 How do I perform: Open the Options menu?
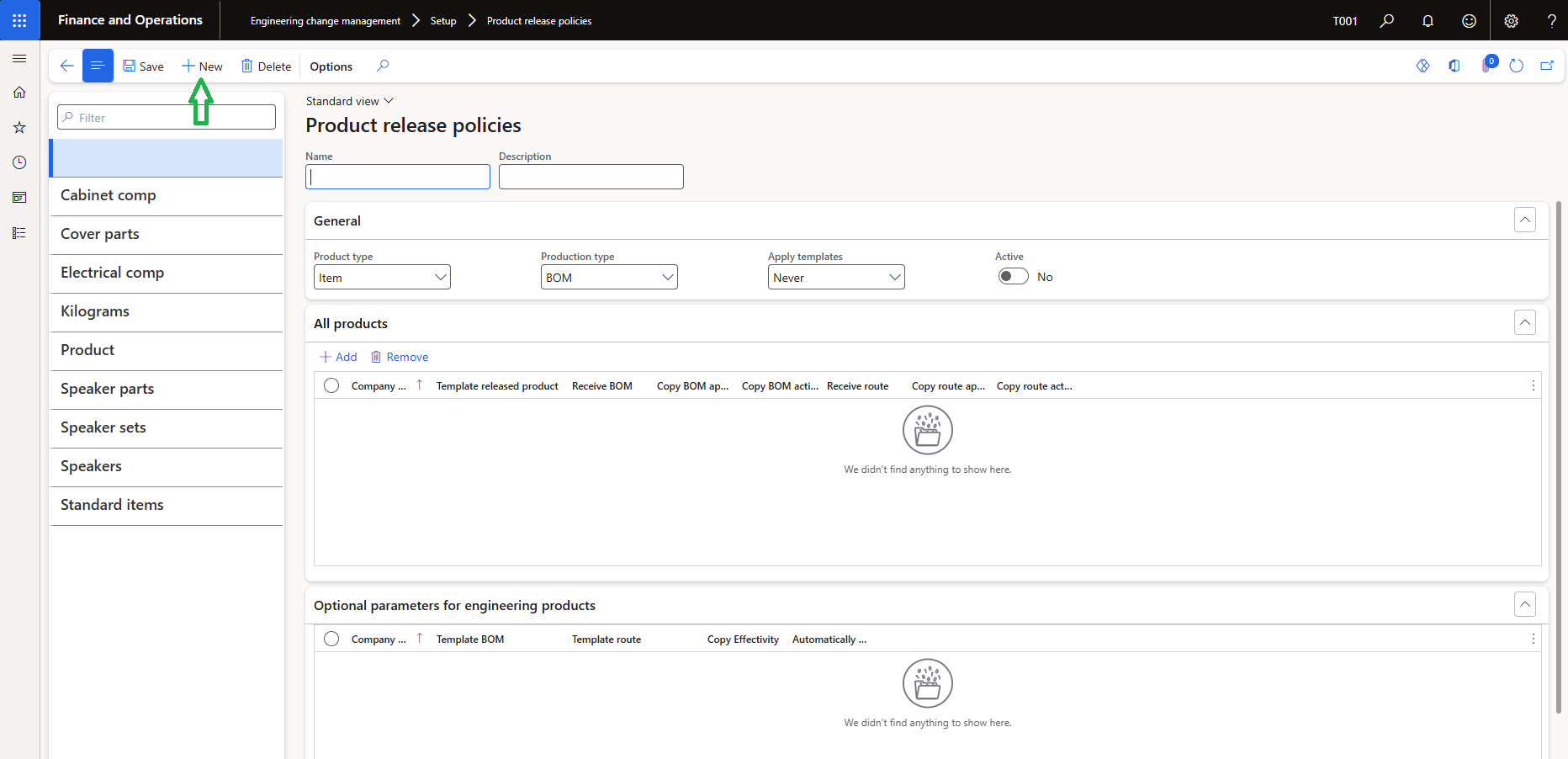coord(330,66)
